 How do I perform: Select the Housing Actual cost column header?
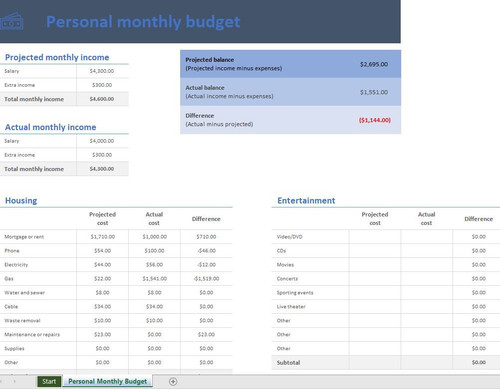(154, 219)
